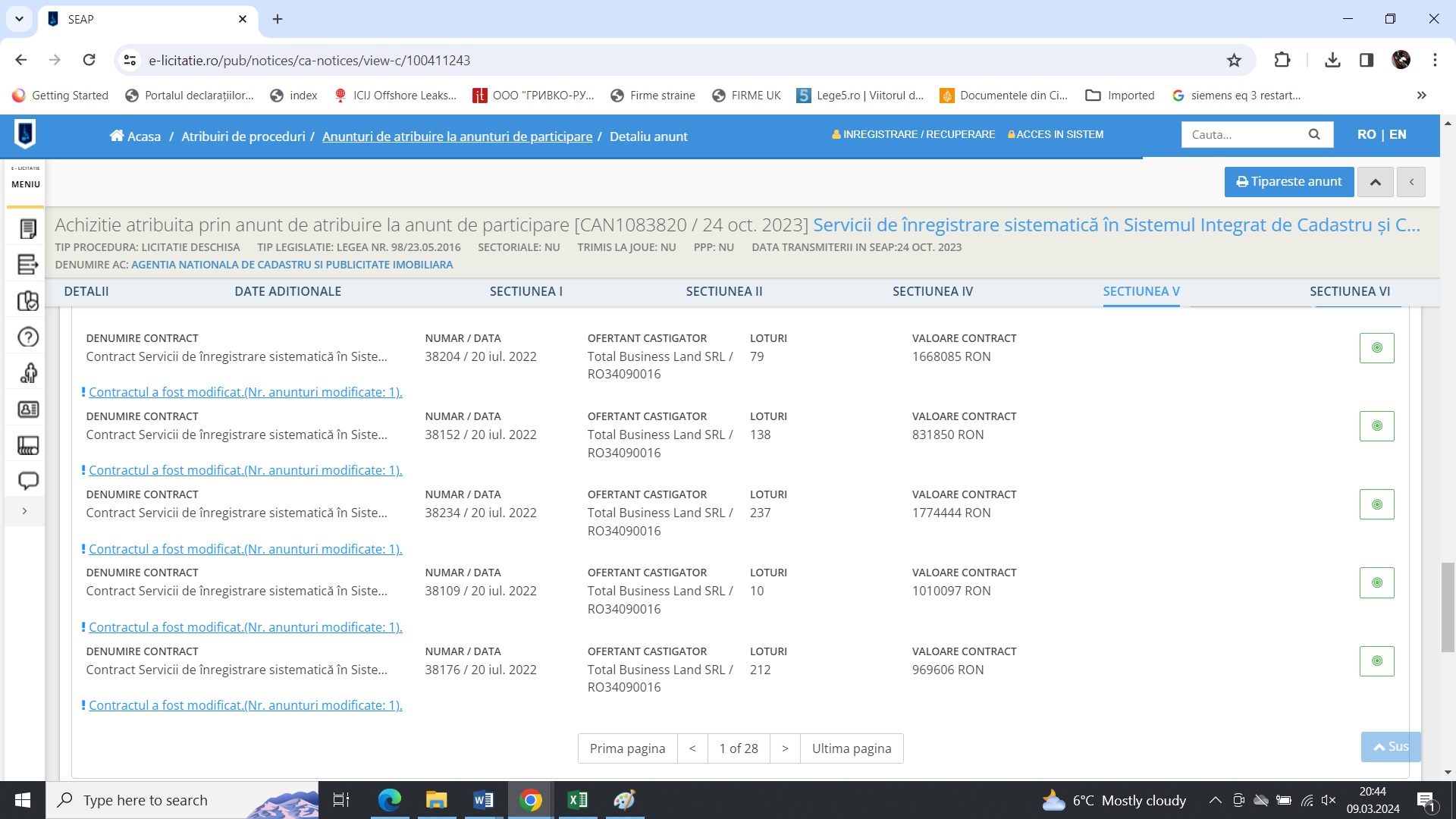This screenshot has width=1456, height=819.
Task: Switch language to EN
Action: (x=1398, y=134)
